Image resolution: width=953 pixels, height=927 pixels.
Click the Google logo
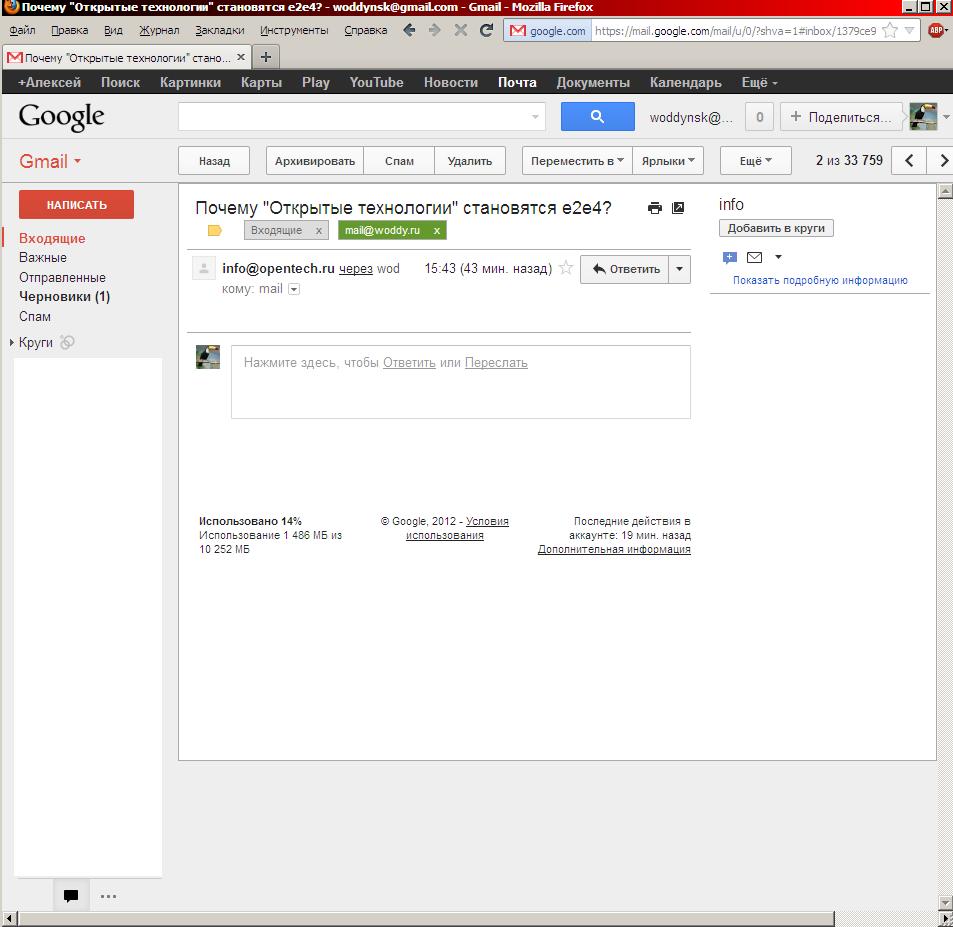point(61,117)
